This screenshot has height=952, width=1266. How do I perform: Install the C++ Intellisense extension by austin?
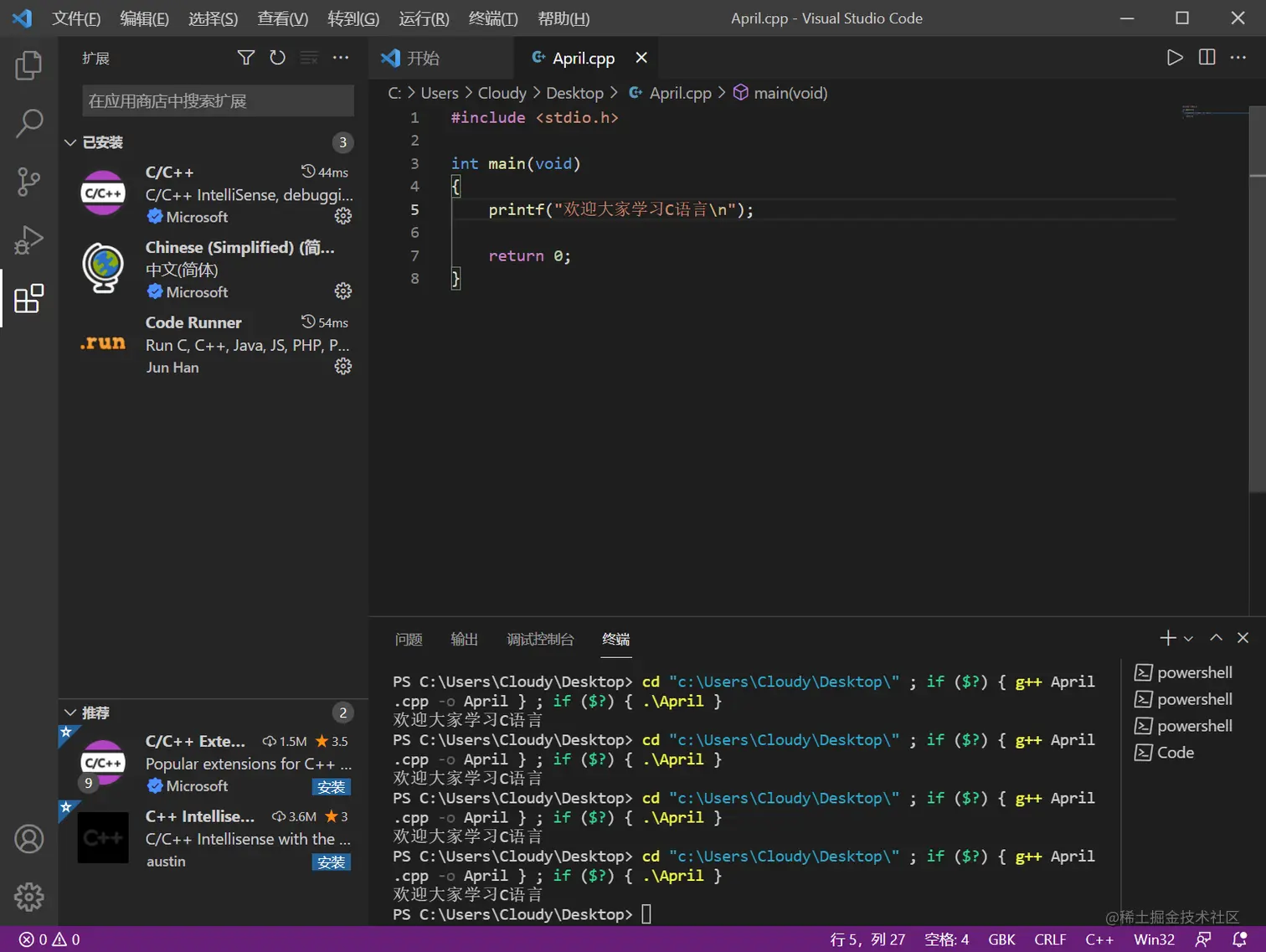pyautogui.click(x=331, y=862)
